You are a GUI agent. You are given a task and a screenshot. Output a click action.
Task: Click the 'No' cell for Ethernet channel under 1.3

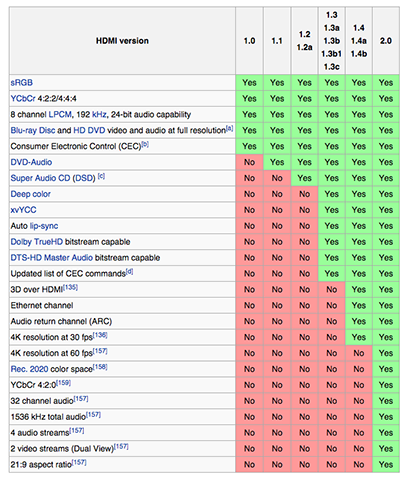tap(332, 305)
